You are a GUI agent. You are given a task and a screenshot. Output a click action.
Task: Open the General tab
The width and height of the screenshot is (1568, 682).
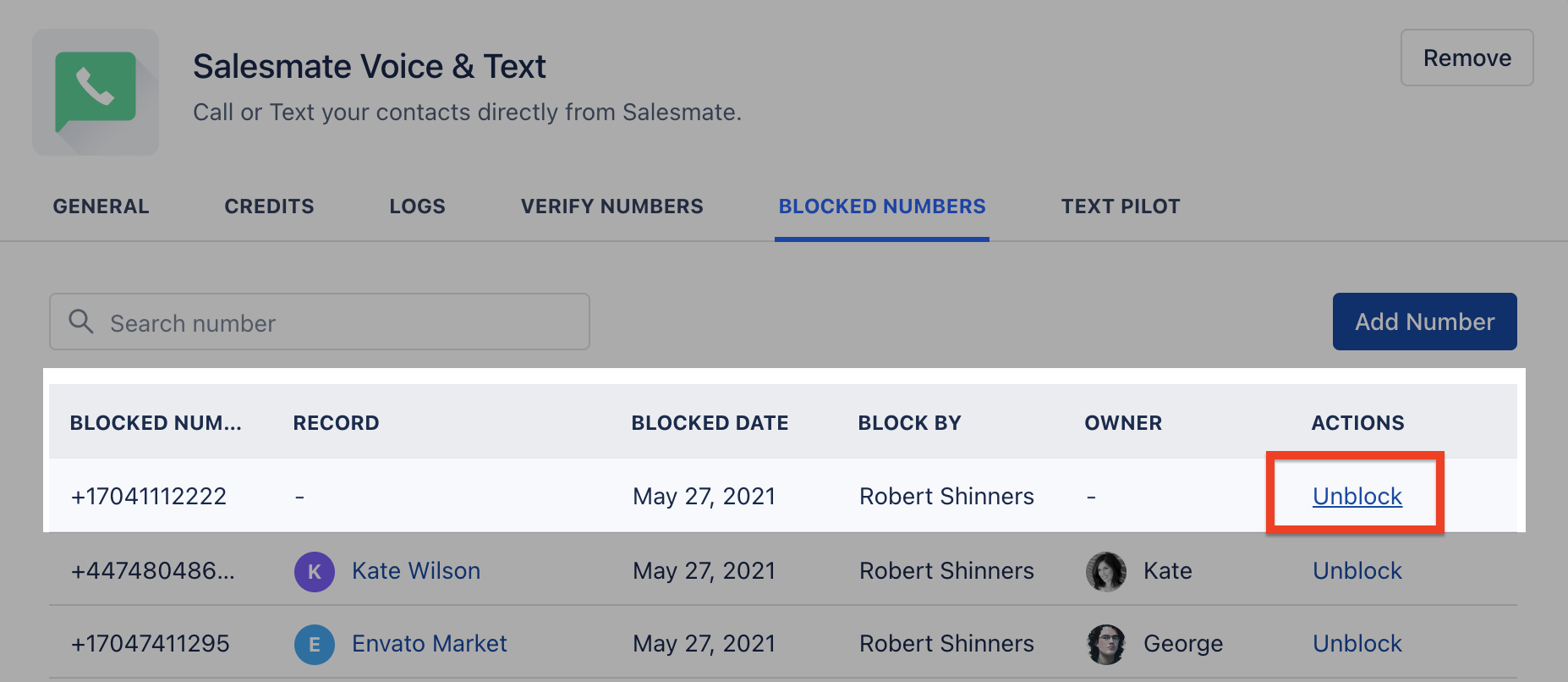[101, 206]
